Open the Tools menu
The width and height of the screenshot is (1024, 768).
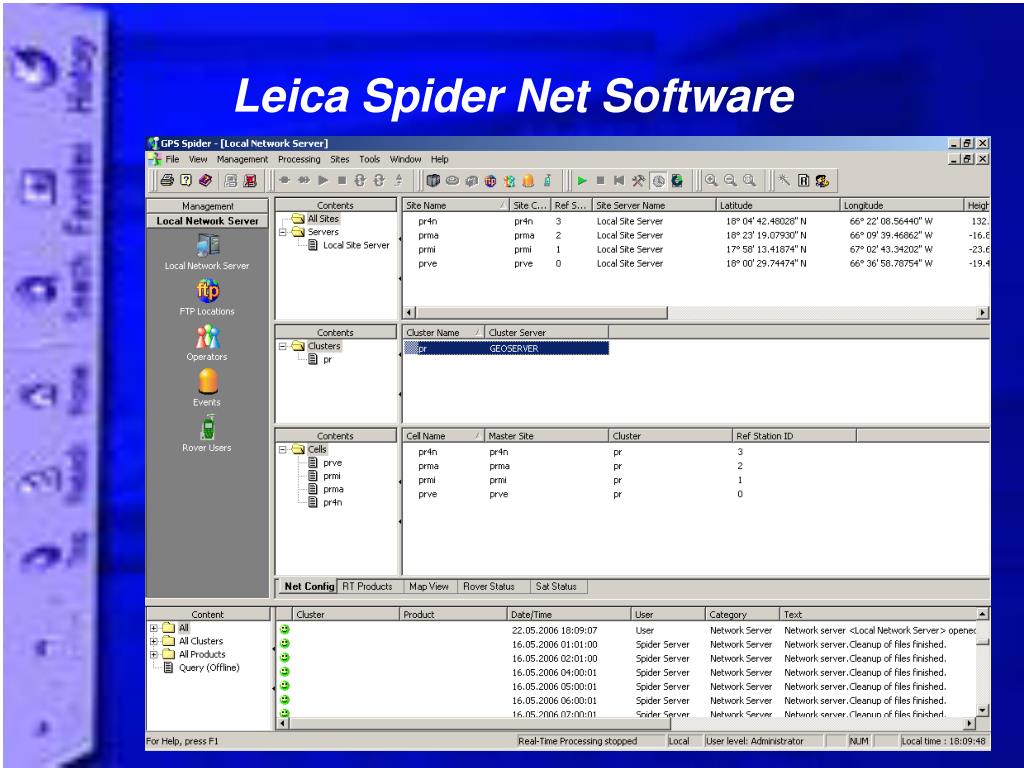(x=369, y=159)
